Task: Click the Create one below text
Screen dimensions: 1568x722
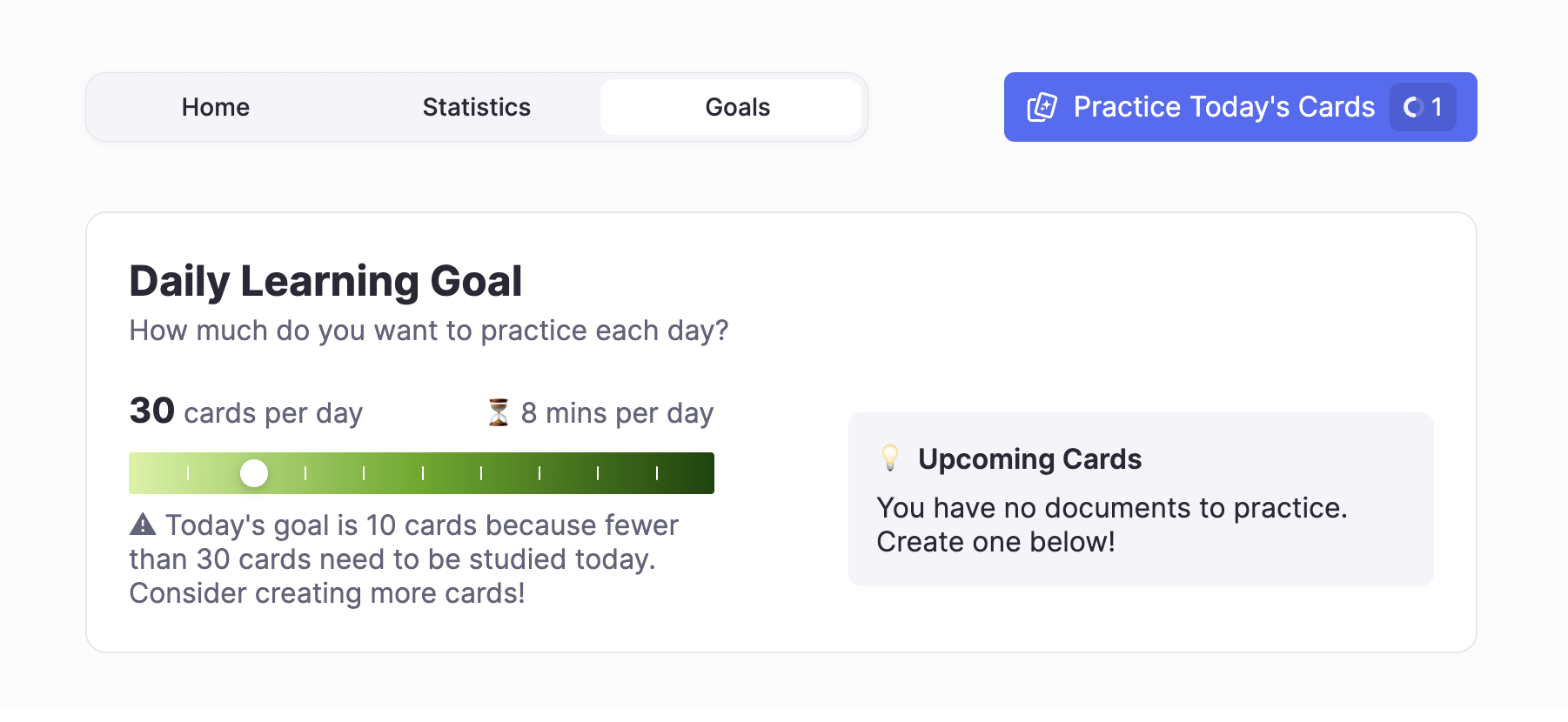Action: click(x=995, y=541)
